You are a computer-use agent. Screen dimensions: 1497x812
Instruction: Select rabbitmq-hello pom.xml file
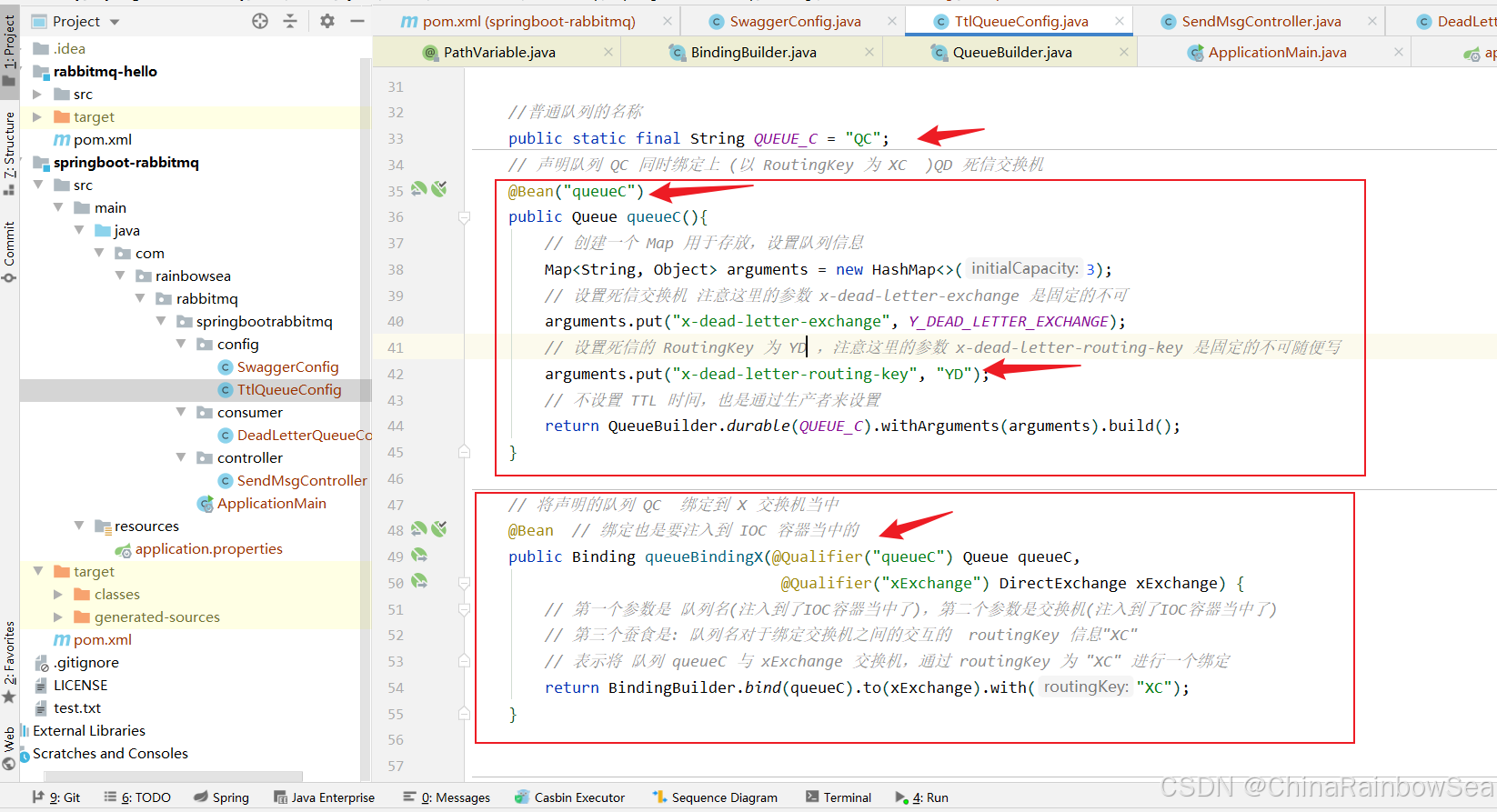[93, 139]
